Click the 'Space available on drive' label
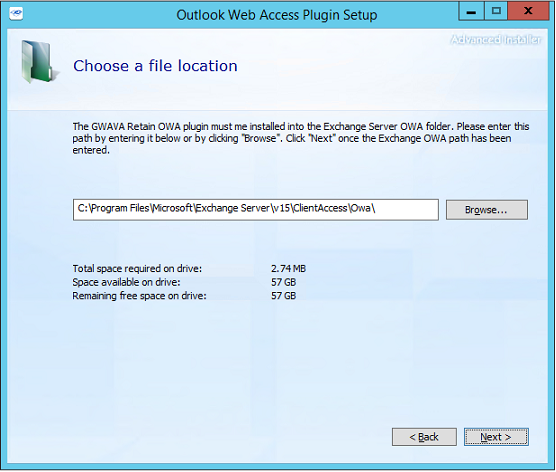 pos(126,282)
